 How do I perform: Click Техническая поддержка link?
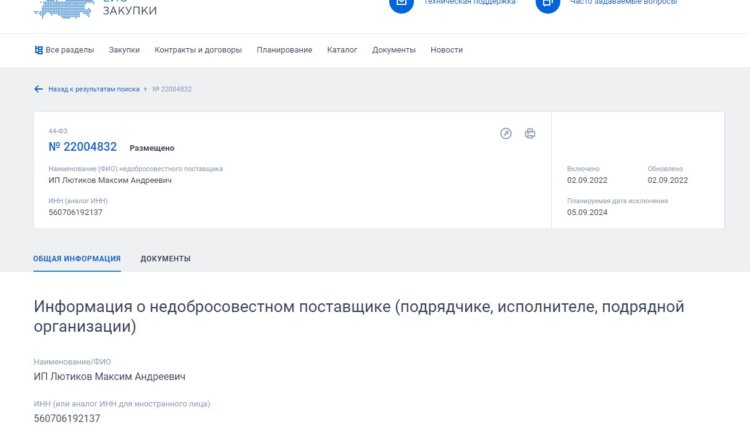pyautogui.click(x=470, y=3)
